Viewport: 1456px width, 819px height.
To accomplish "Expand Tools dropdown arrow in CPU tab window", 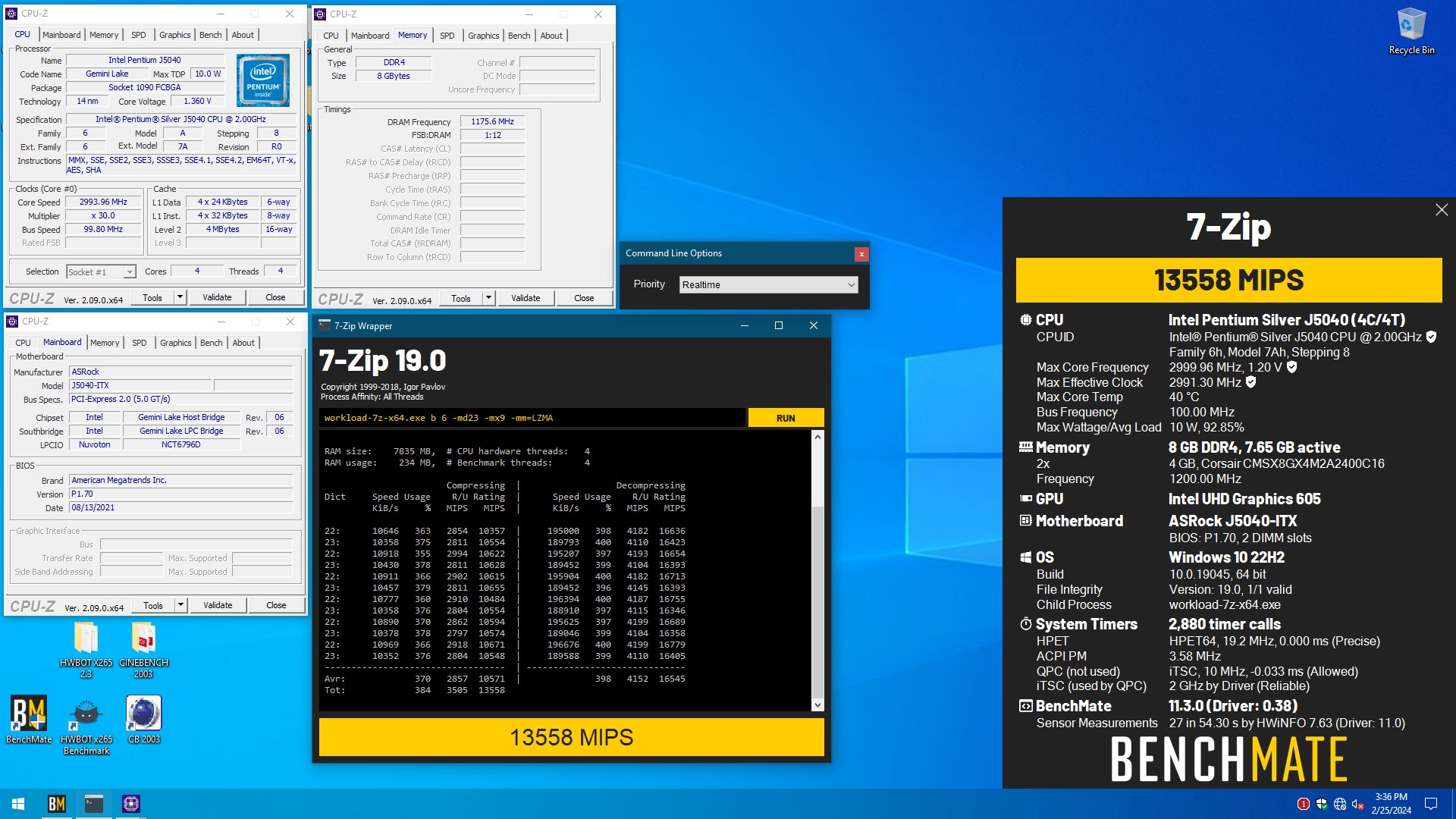I will [180, 297].
